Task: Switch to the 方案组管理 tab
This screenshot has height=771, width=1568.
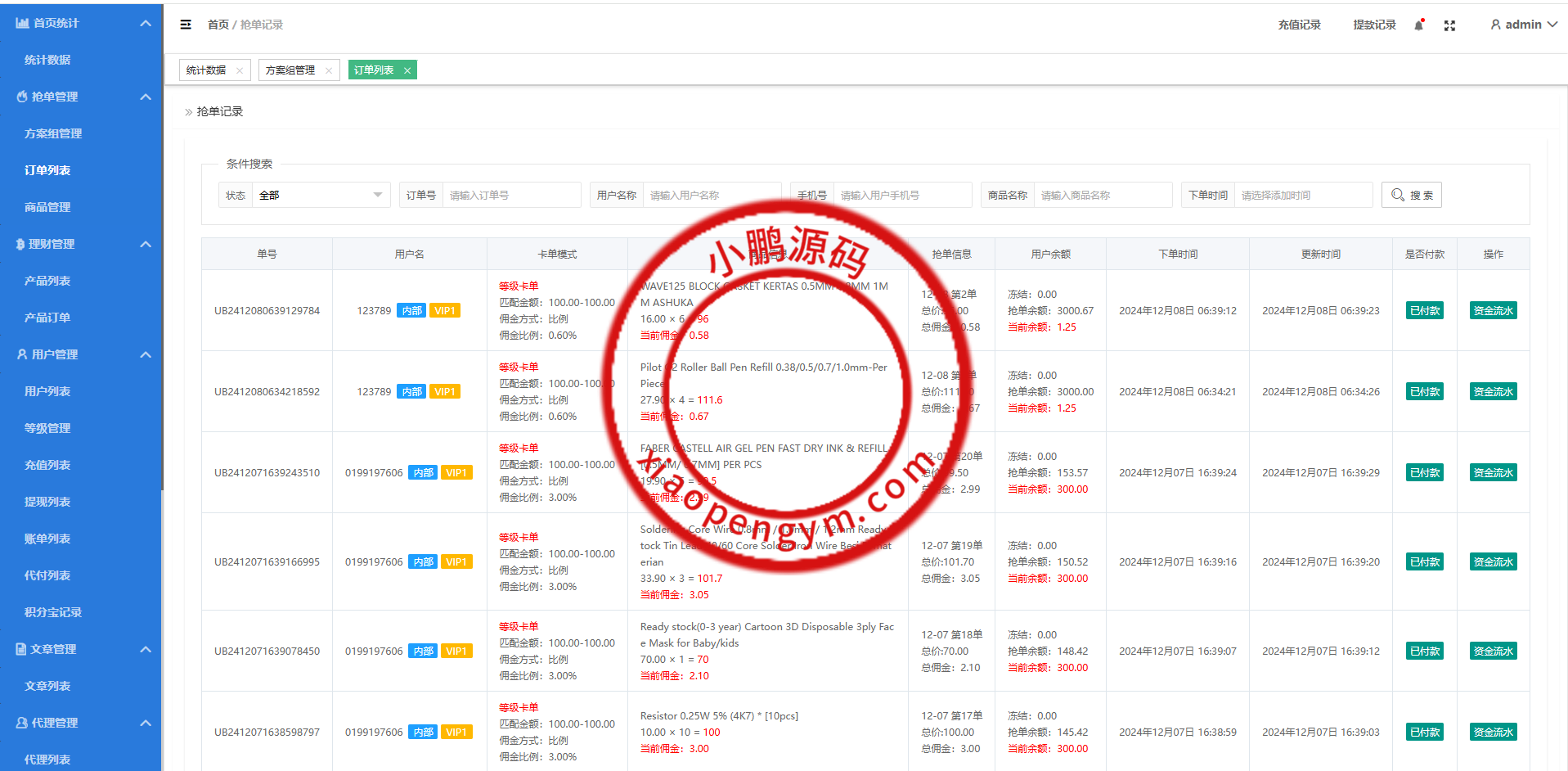Action: click(290, 70)
